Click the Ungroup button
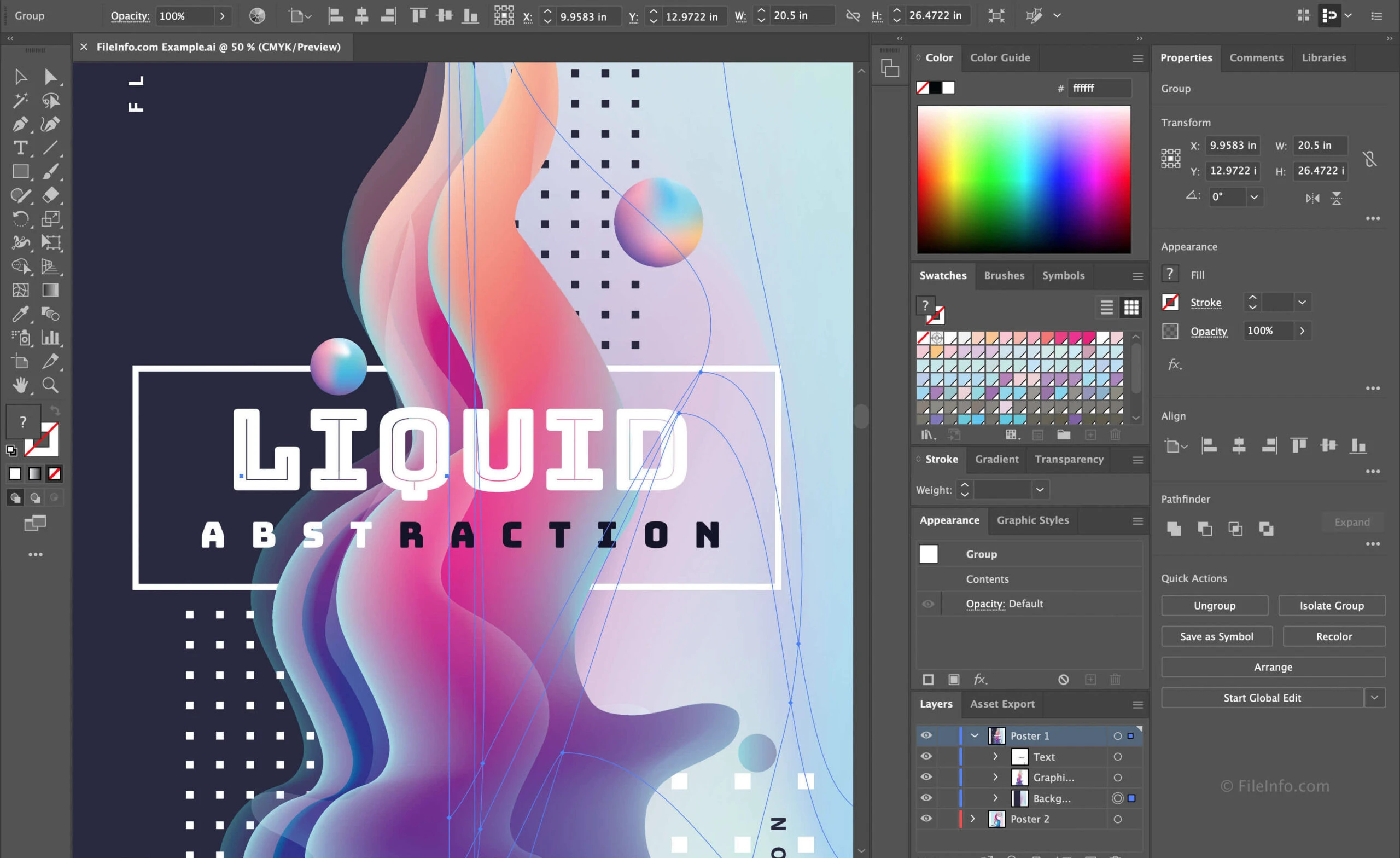 tap(1214, 605)
